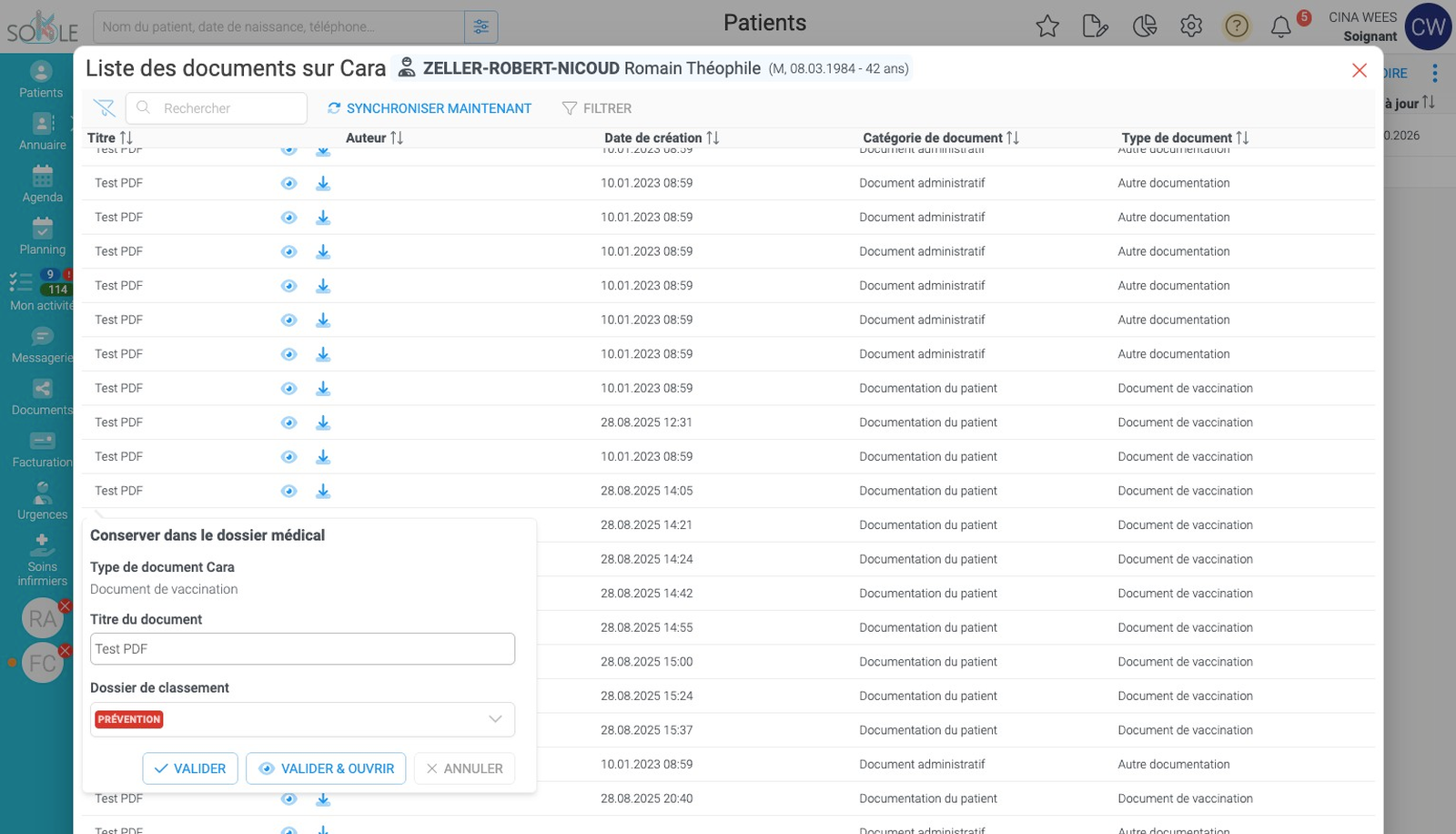The width and height of the screenshot is (1456, 834).
Task: Download the document created 28.08.2025 14:05
Action: [323, 491]
